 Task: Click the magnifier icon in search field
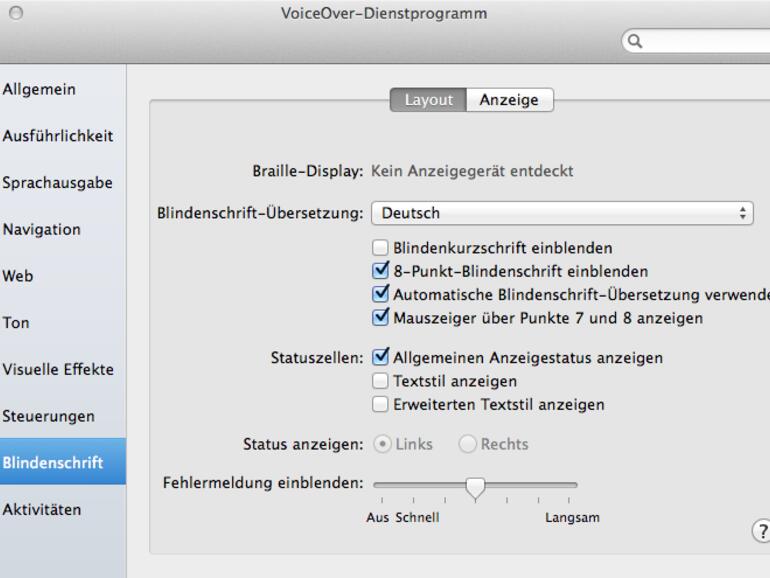(x=634, y=41)
